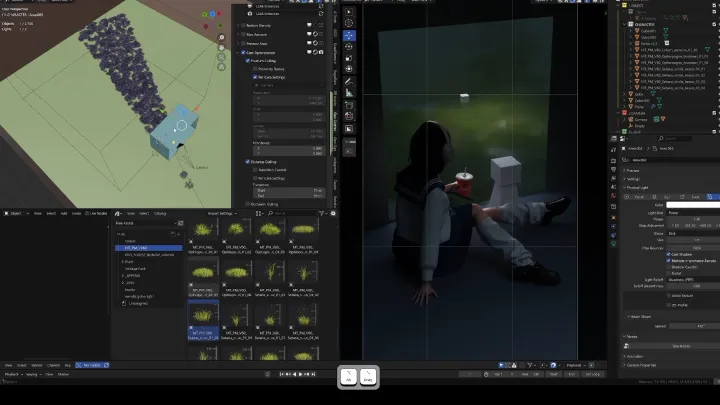The image size is (720, 405).
Task: Toggle Frustum Culling checkbox
Action: click(248, 61)
